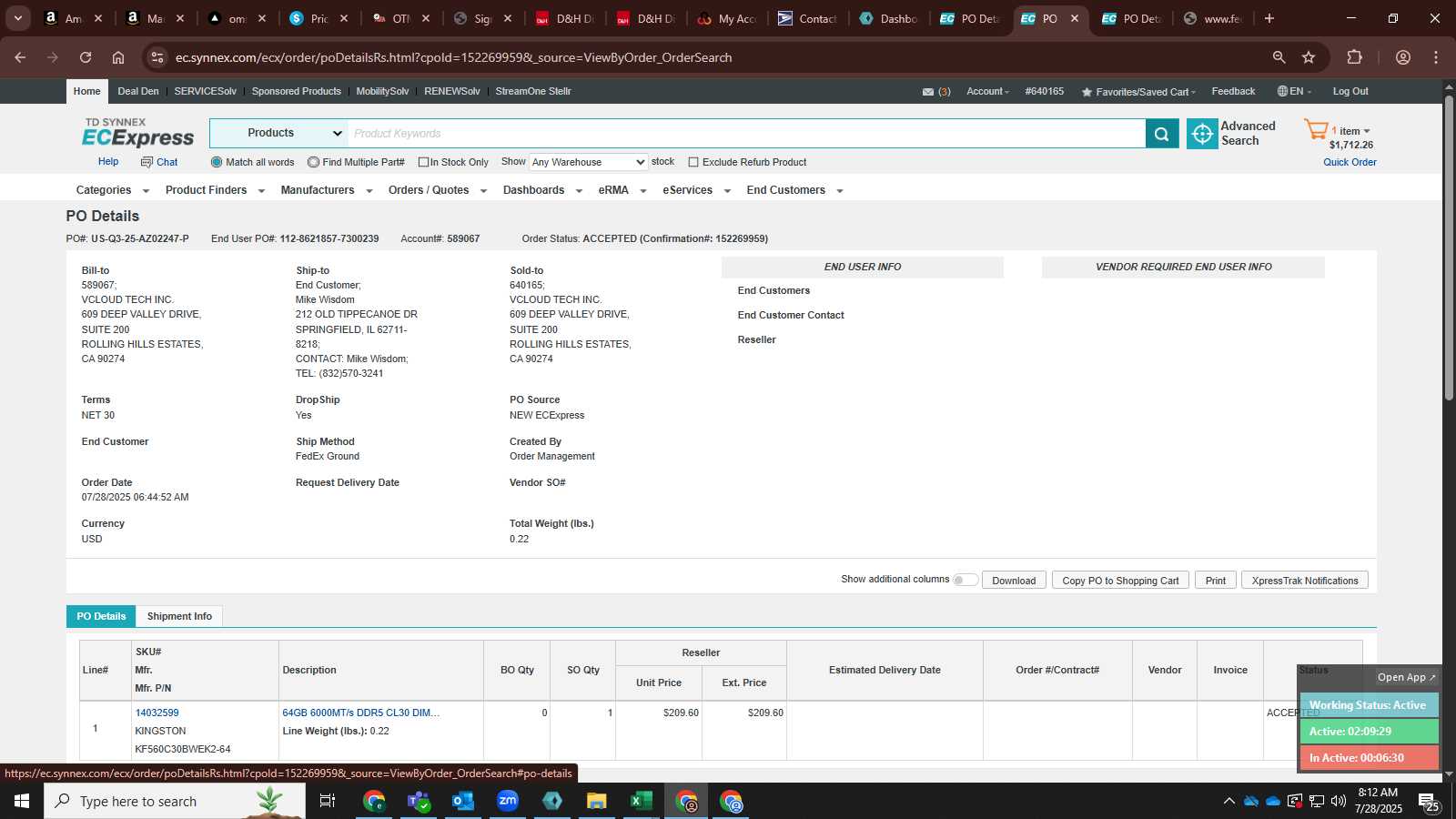Image resolution: width=1456 pixels, height=819 pixels.
Task: Go back to previous page
Action: pyautogui.click(x=20, y=57)
